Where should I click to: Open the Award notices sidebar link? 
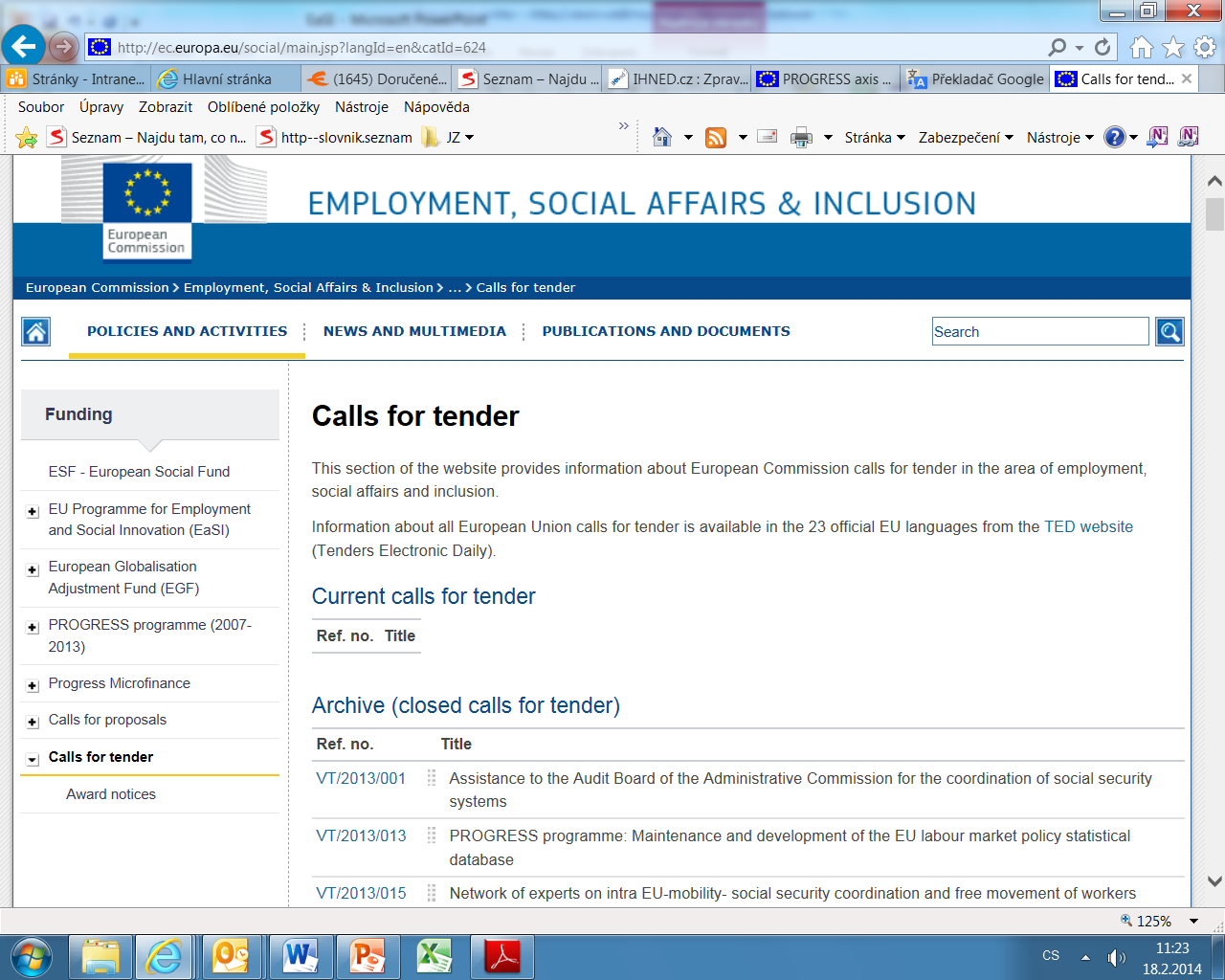[x=111, y=794]
